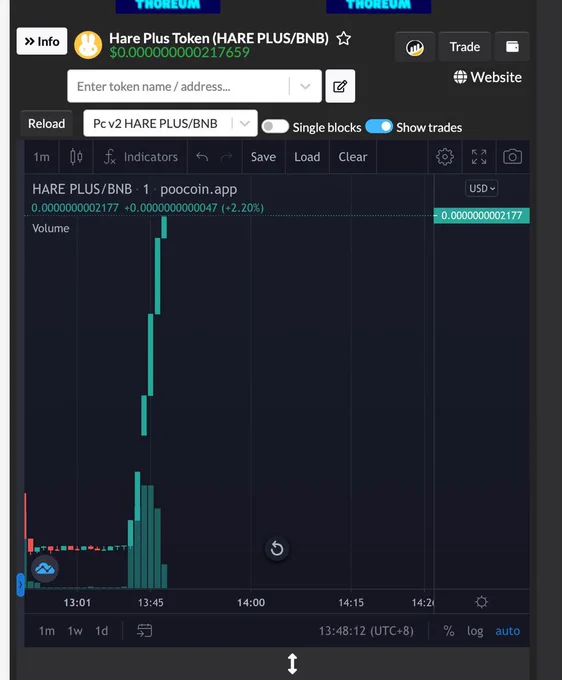This screenshot has width=562, height=680.
Task: Reset chart view with circular arrow button
Action: pyautogui.click(x=277, y=549)
